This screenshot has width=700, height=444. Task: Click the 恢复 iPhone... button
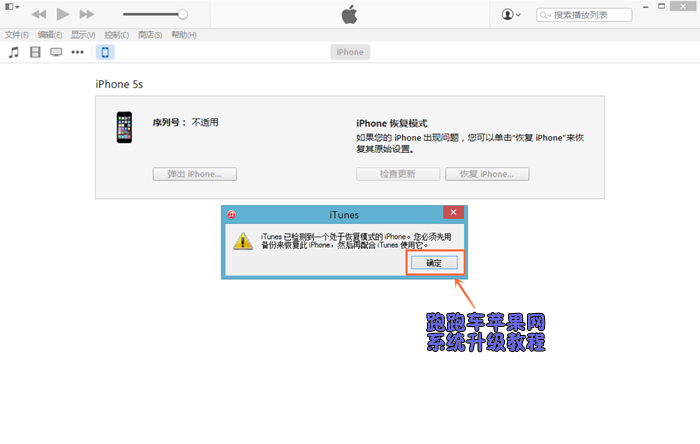[x=487, y=174]
